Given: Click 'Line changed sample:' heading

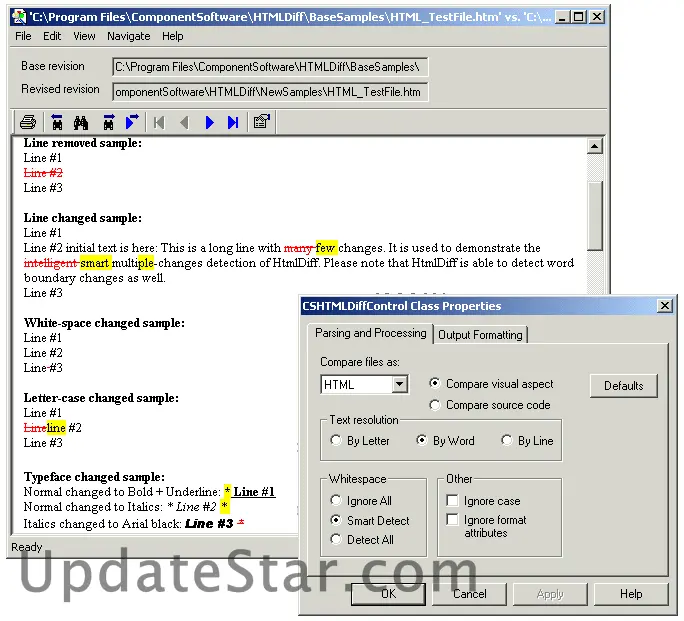Looking at the screenshot, I should (83, 218).
